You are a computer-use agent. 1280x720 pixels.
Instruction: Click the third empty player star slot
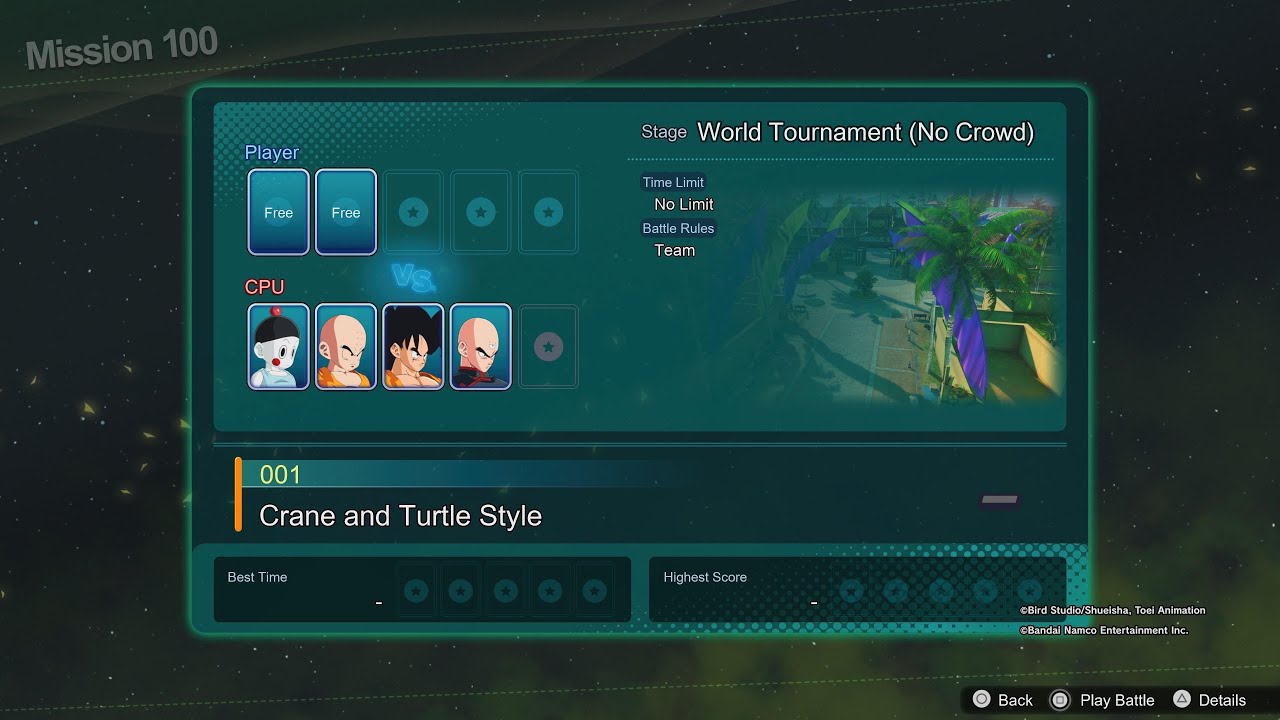(x=413, y=212)
